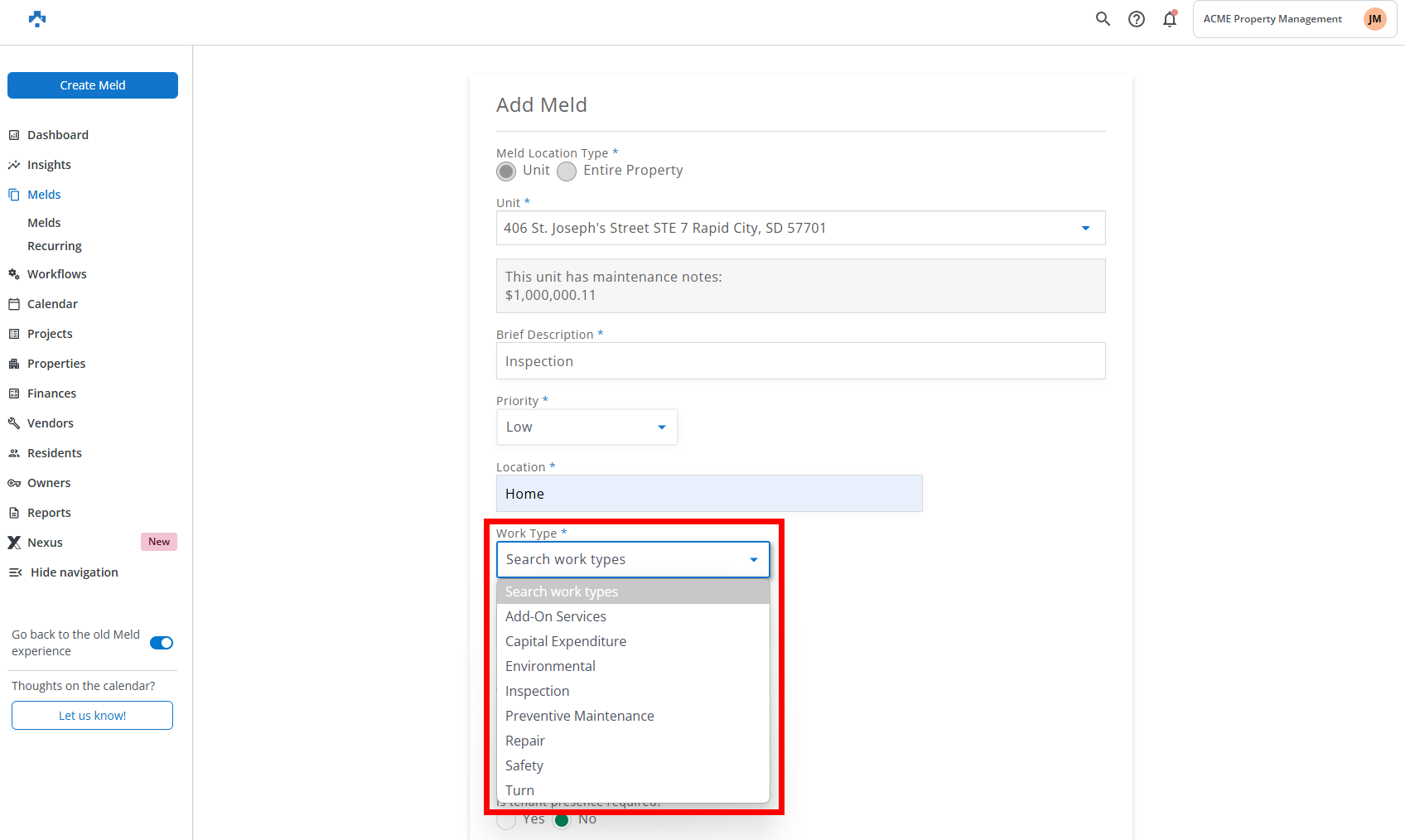The width and height of the screenshot is (1405, 840).
Task: Go to Nexus in the sidebar
Action: pyautogui.click(x=45, y=543)
